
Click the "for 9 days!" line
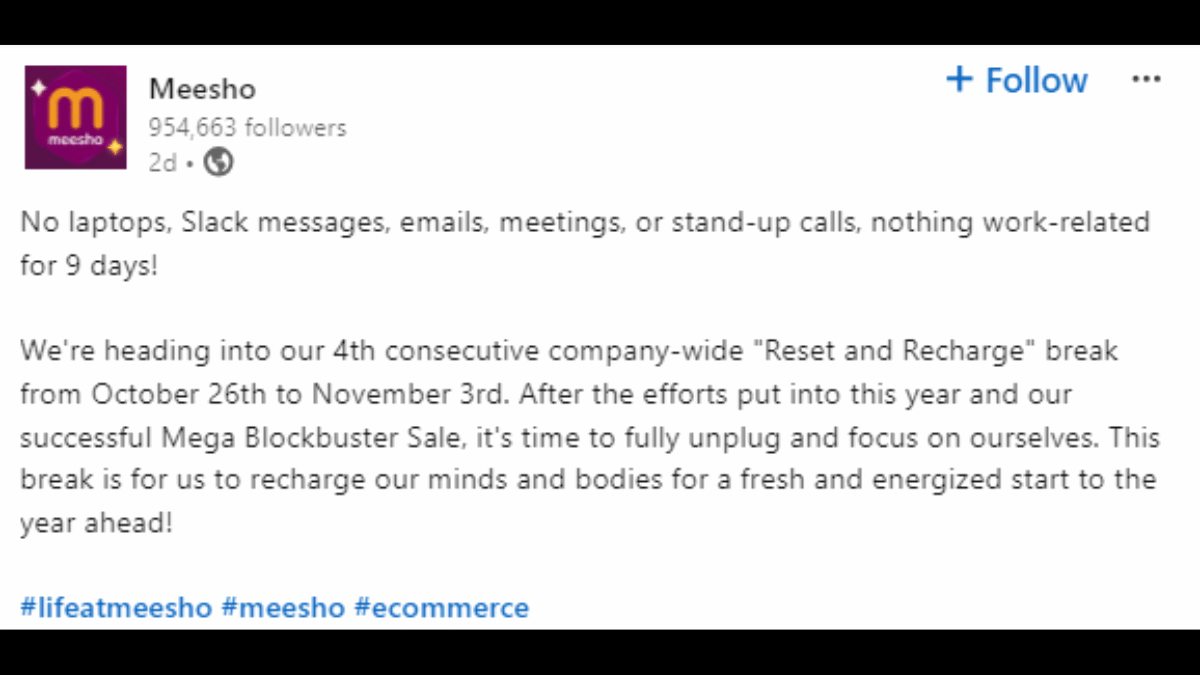pyautogui.click(x=88, y=265)
